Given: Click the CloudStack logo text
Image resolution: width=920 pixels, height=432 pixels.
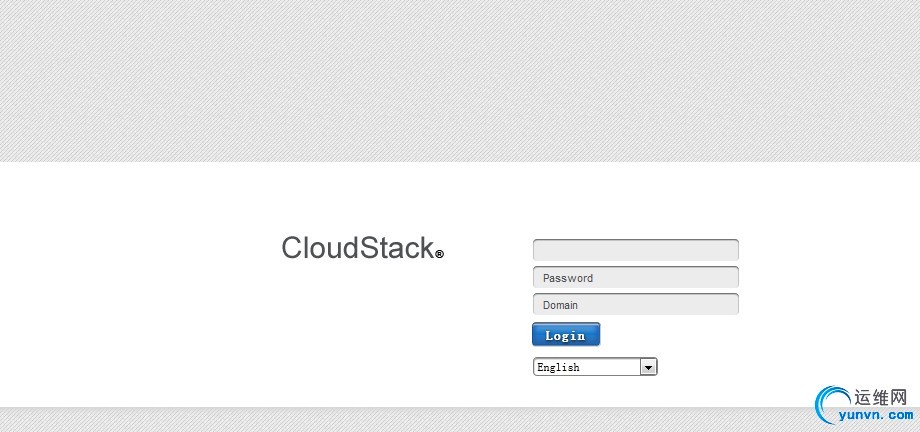Looking at the screenshot, I should pyautogui.click(x=357, y=248).
